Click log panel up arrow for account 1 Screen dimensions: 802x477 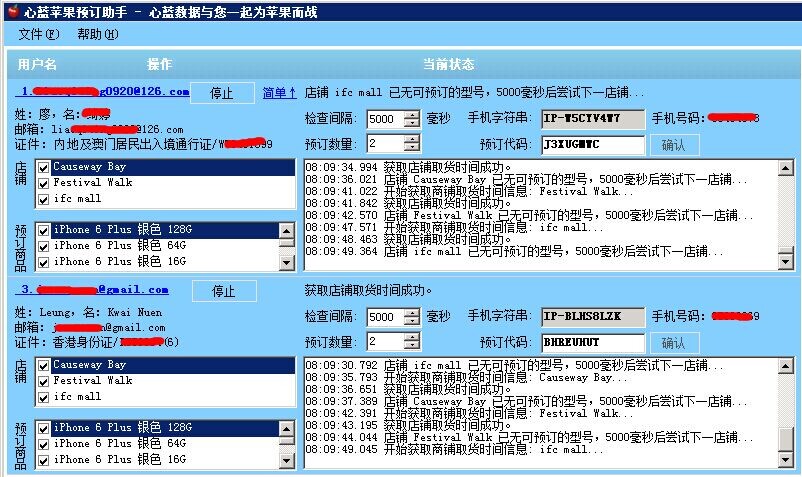785,168
